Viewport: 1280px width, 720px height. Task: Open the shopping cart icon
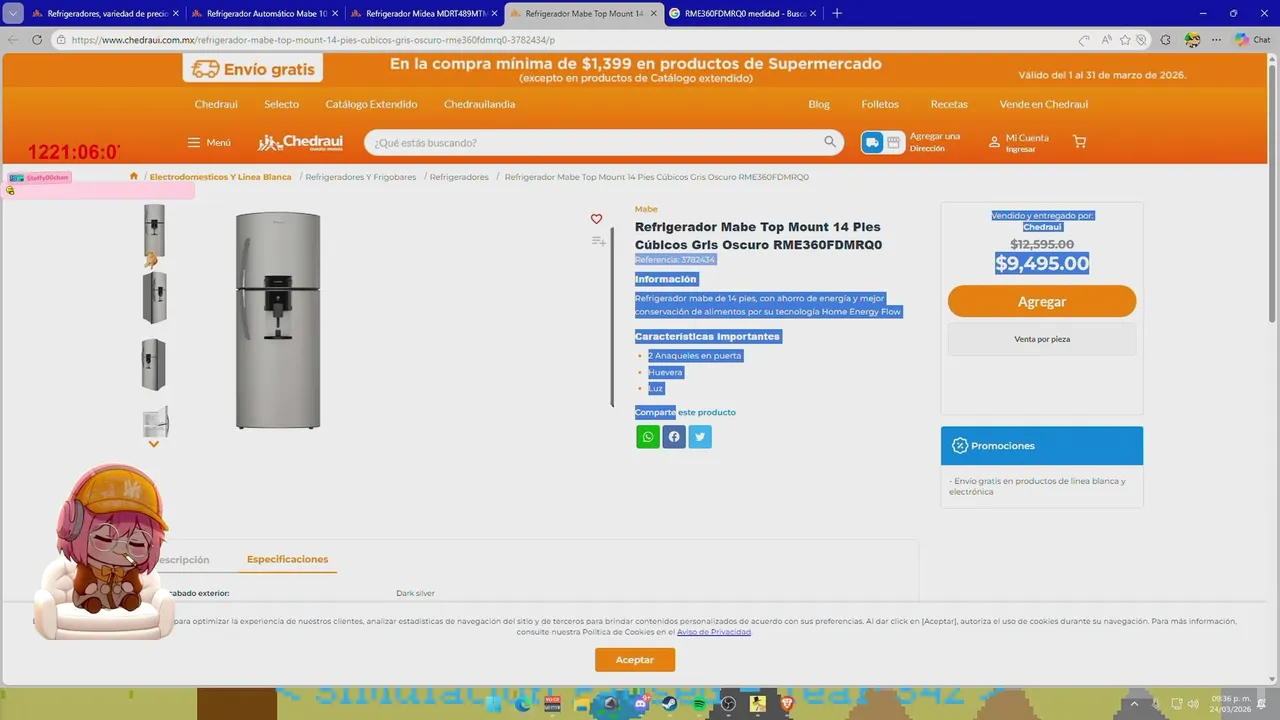point(1079,142)
